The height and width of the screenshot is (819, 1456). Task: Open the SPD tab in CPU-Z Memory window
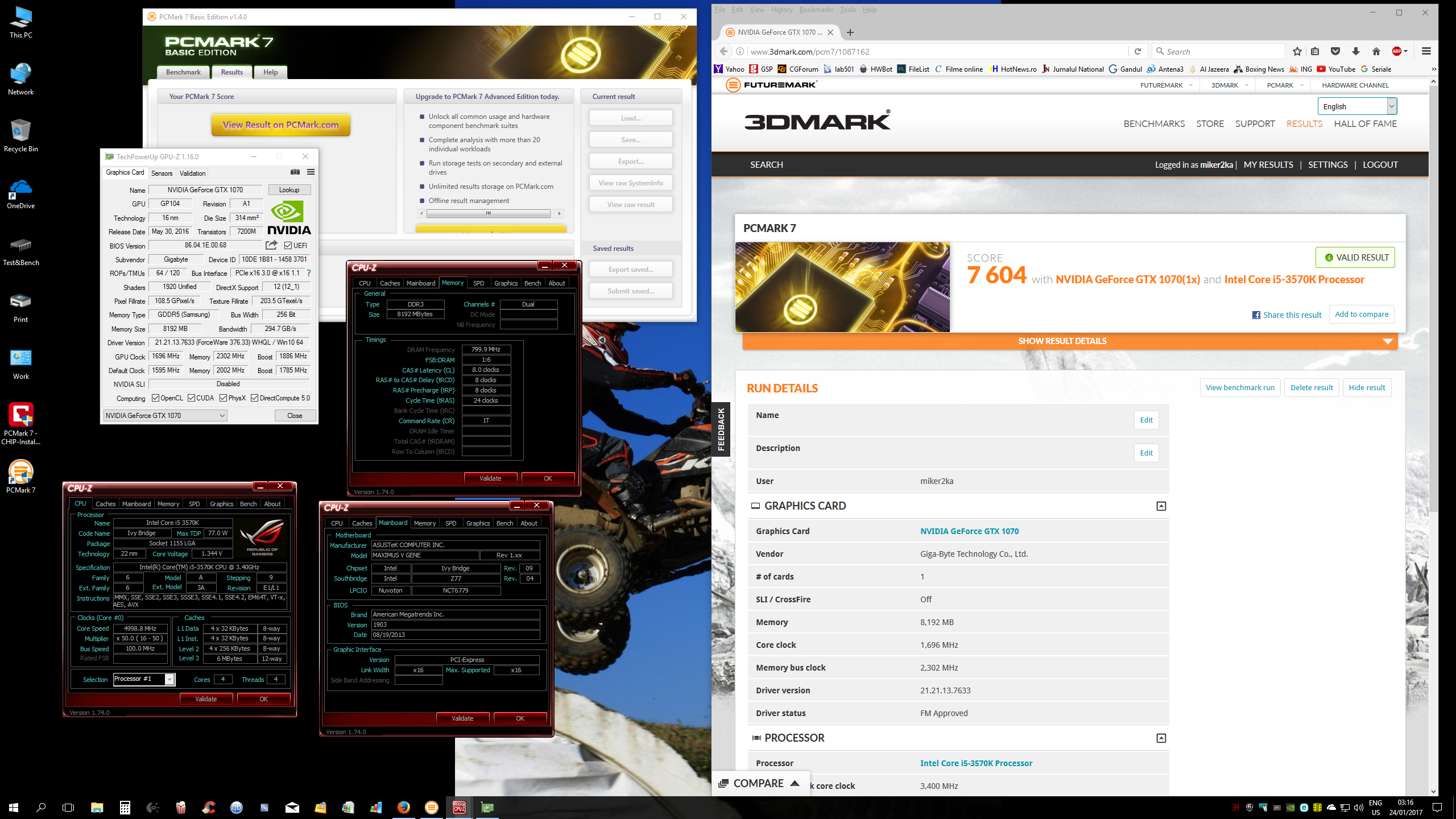478,283
